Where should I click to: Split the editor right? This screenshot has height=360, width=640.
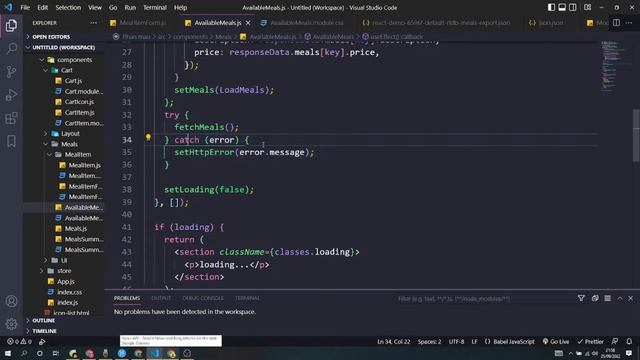(x=616, y=23)
